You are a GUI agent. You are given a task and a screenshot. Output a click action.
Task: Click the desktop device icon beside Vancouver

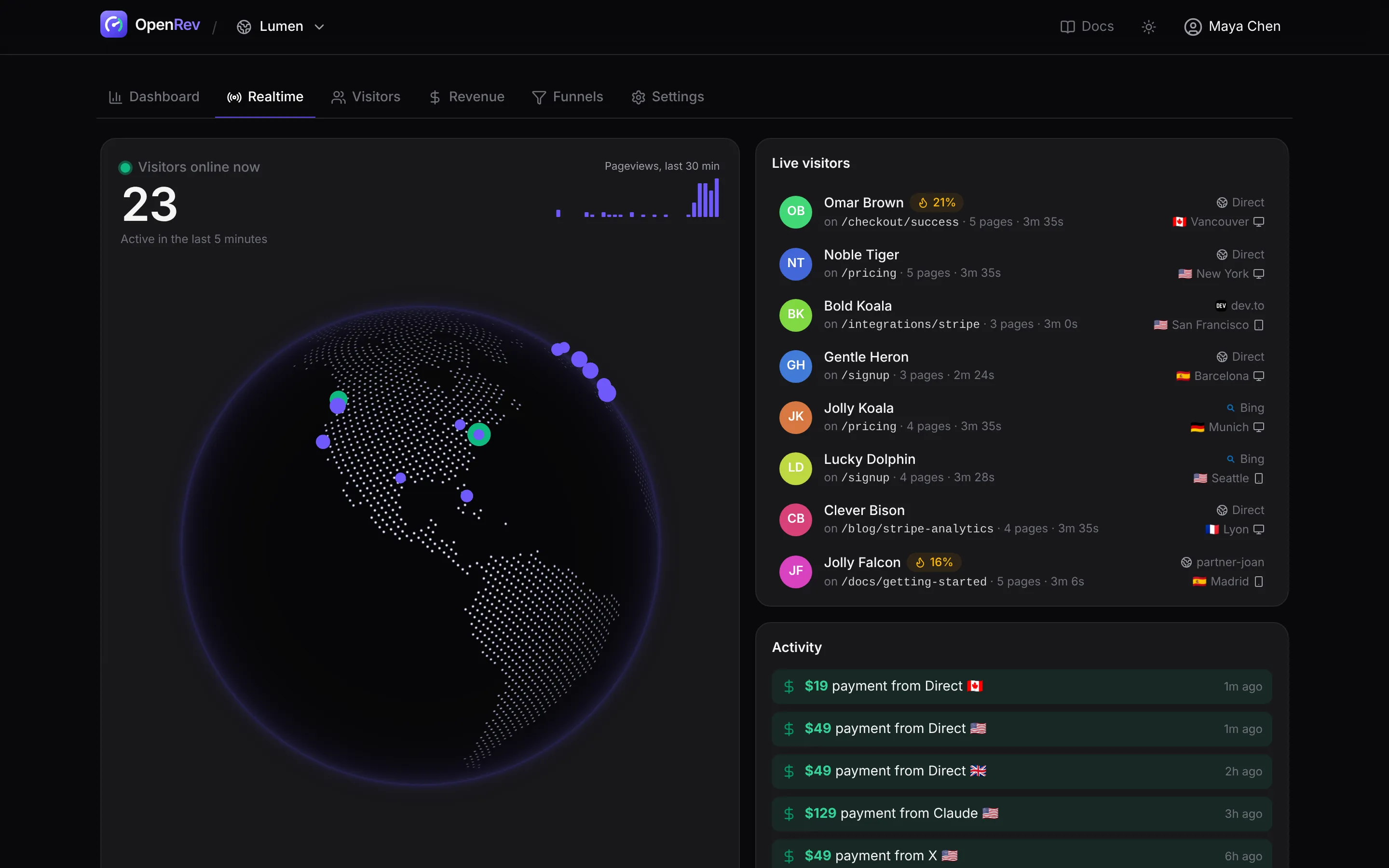1259,222
